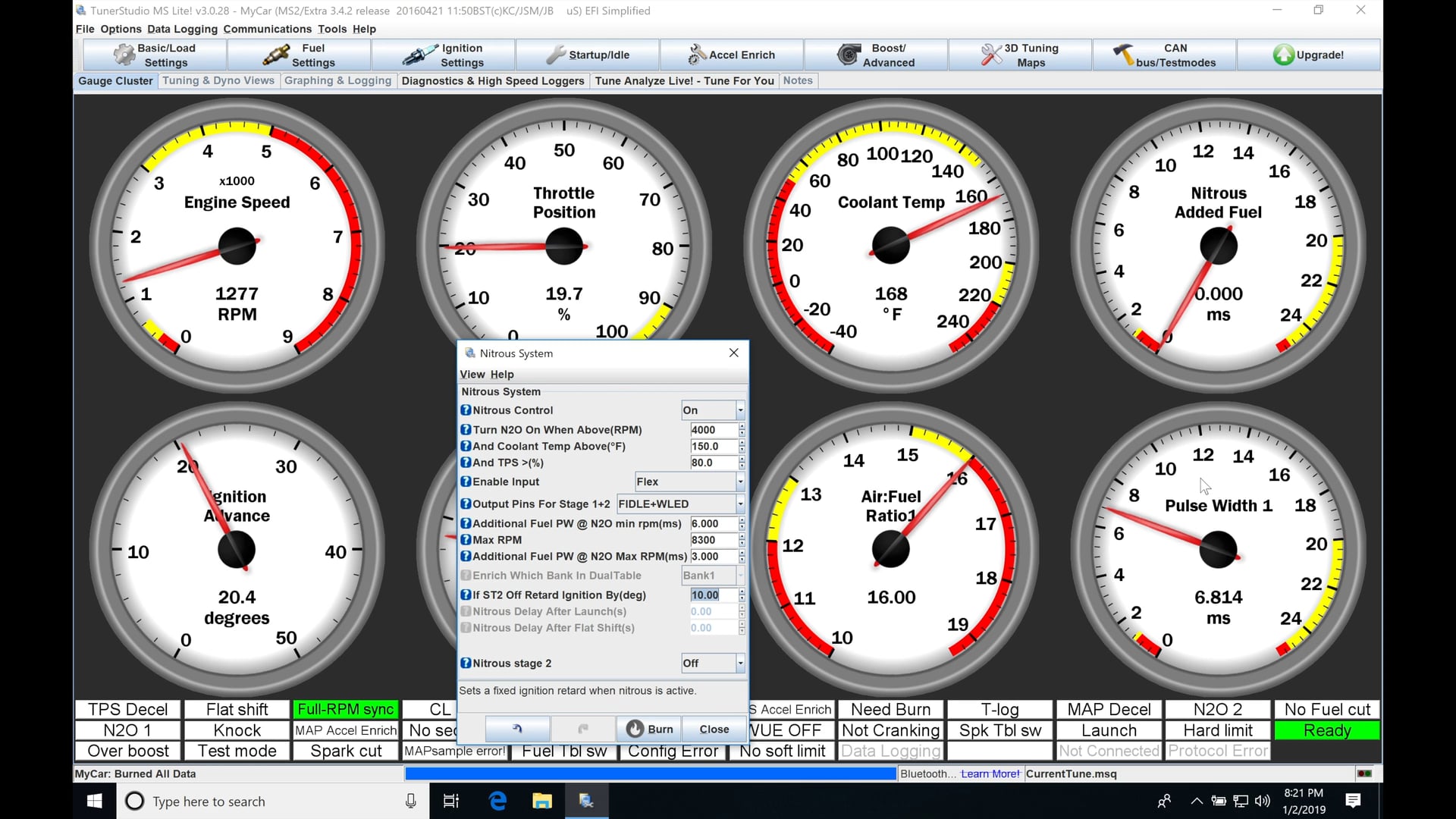The height and width of the screenshot is (819, 1456).
Task: Close the Nitrous System dialog via Close button
Action: 714,729
